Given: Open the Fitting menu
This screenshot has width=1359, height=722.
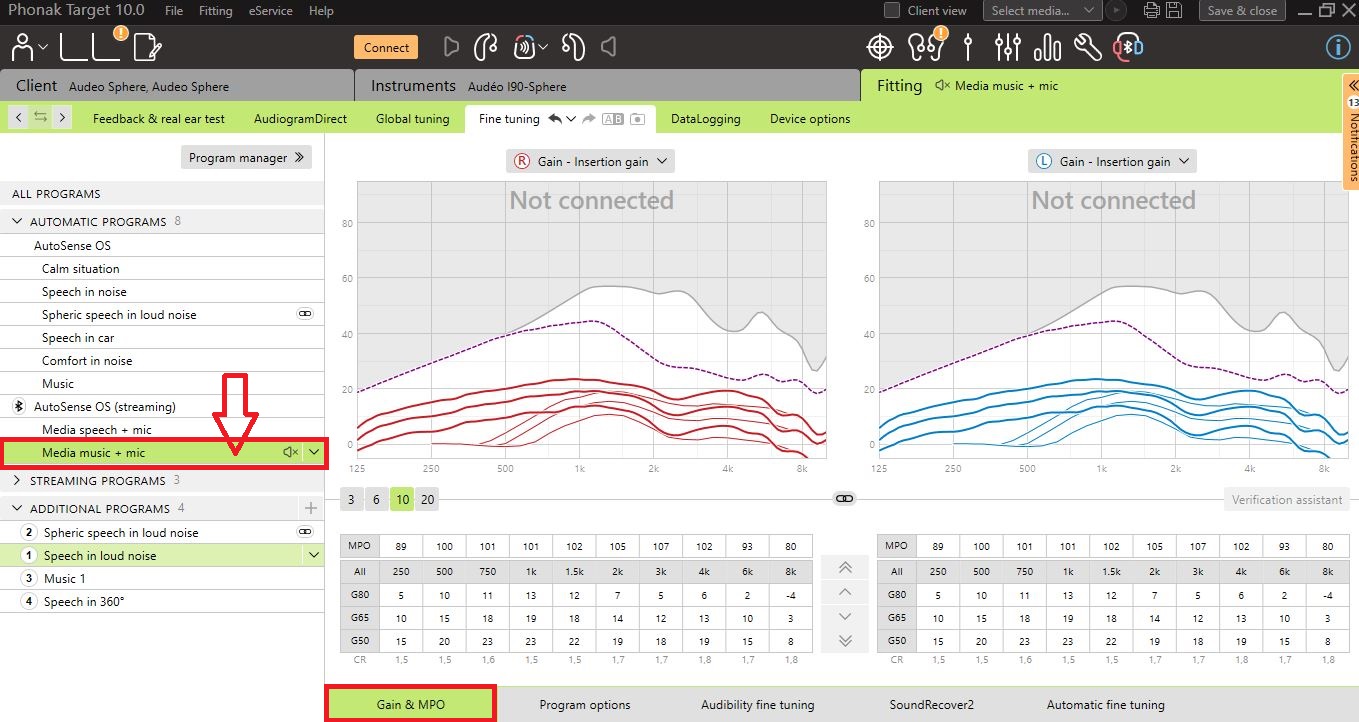Looking at the screenshot, I should pyautogui.click(x=215, y=10).
